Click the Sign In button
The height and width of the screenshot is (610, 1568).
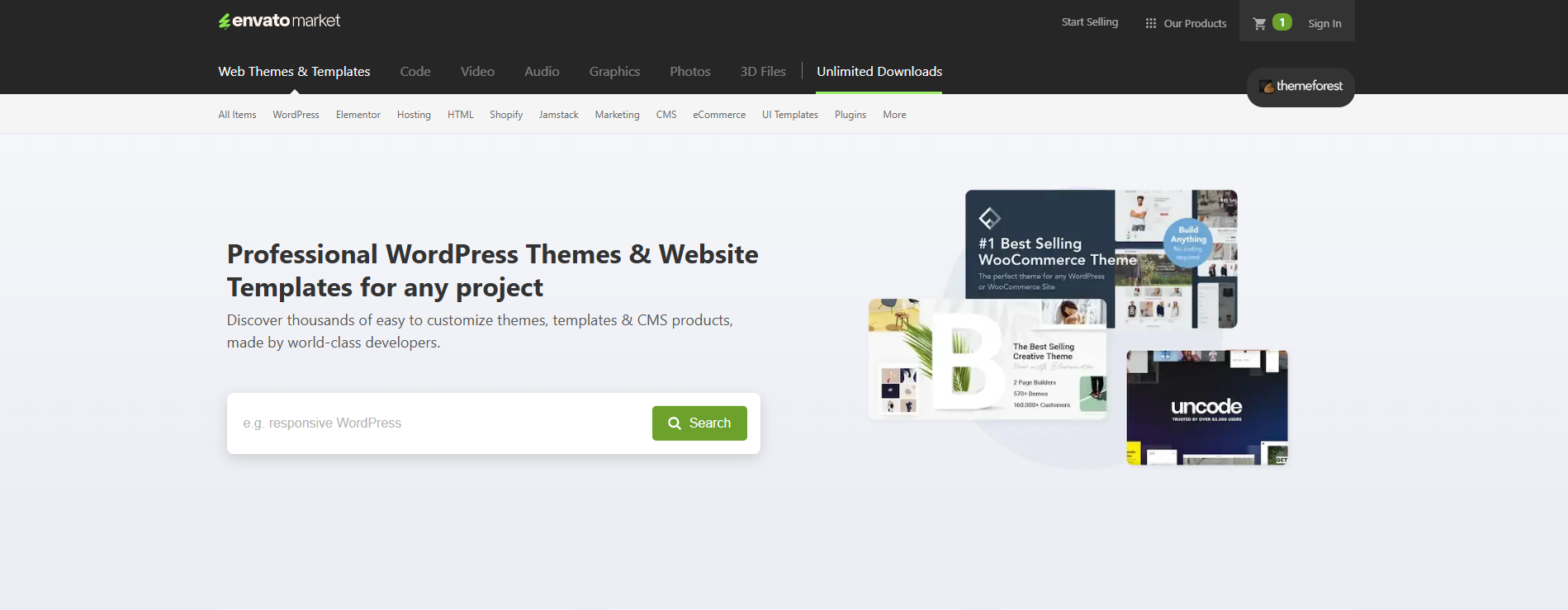(1324, 23)
